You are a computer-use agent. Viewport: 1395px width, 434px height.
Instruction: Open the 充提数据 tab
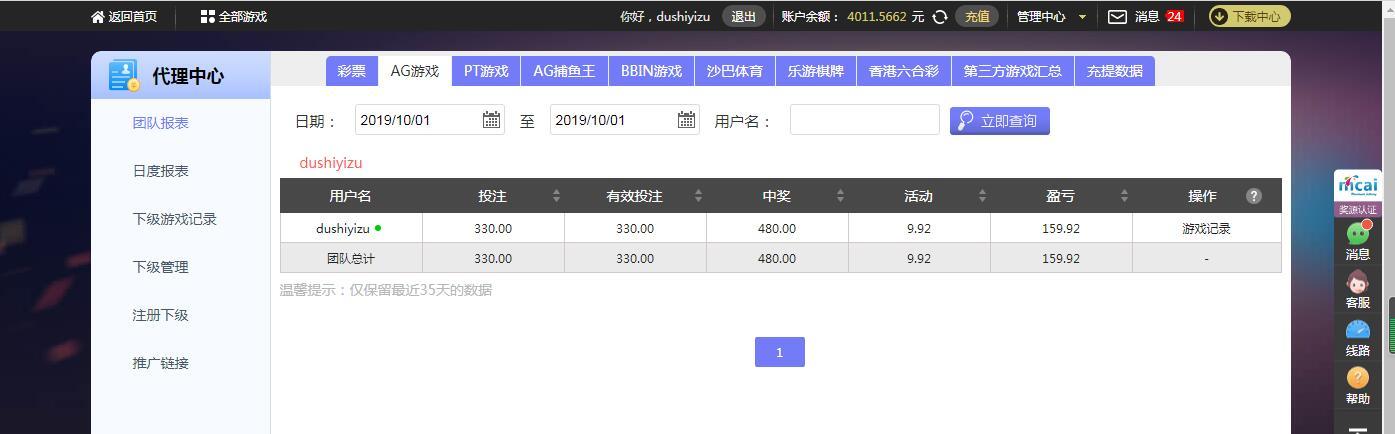(1115, 71)
